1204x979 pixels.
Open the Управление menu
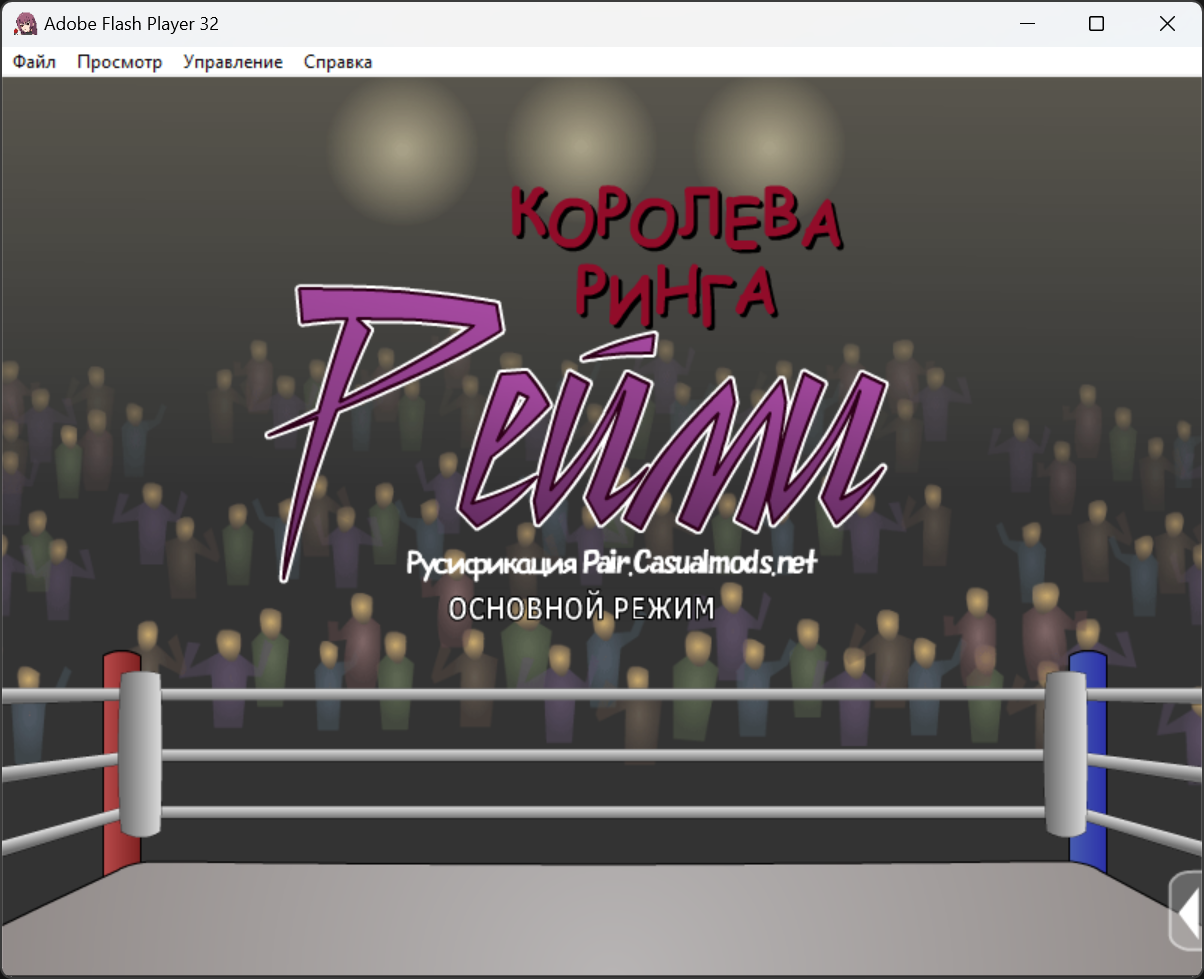point(233,62)
